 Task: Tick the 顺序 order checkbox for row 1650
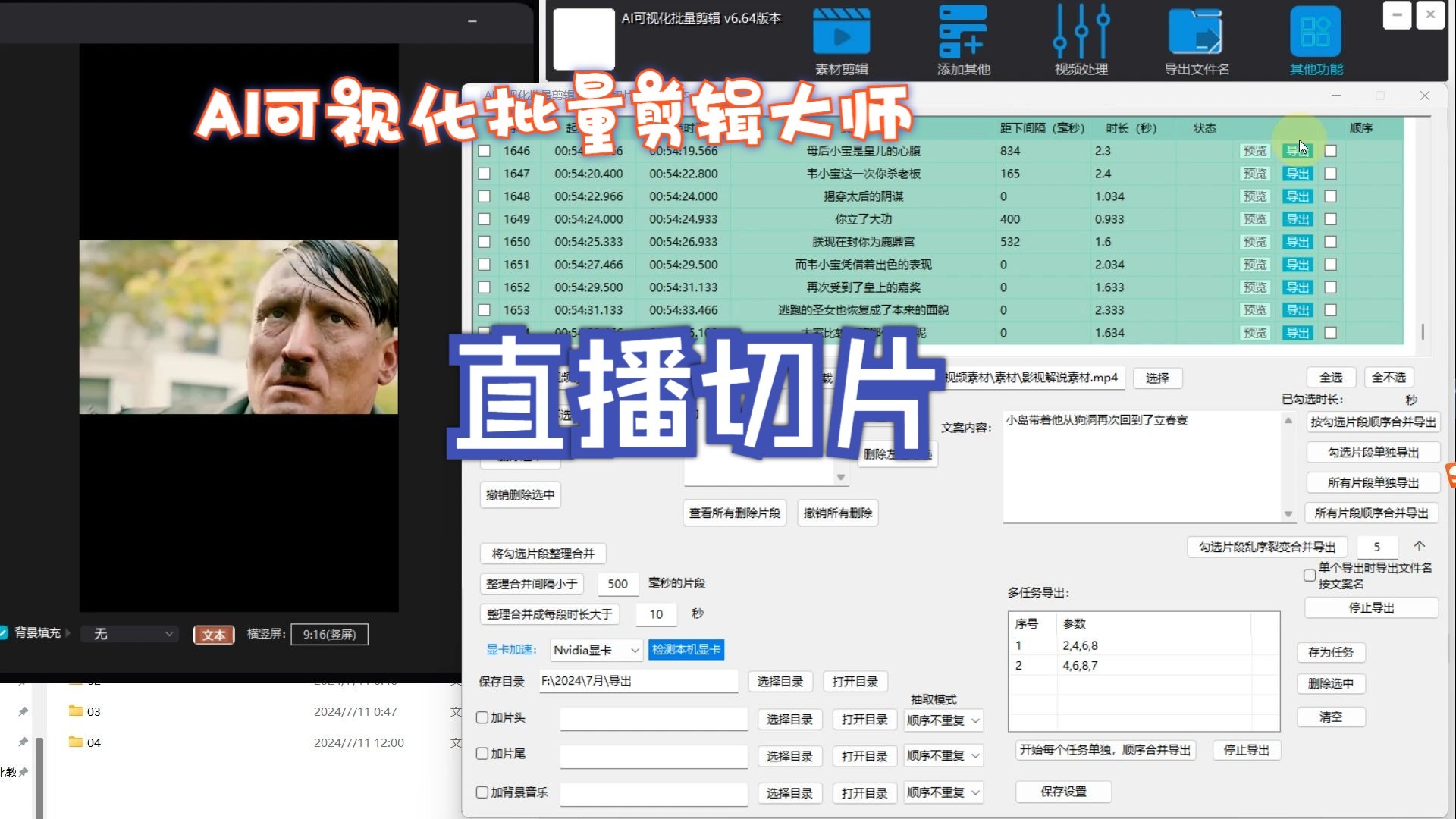[1330, 242]
